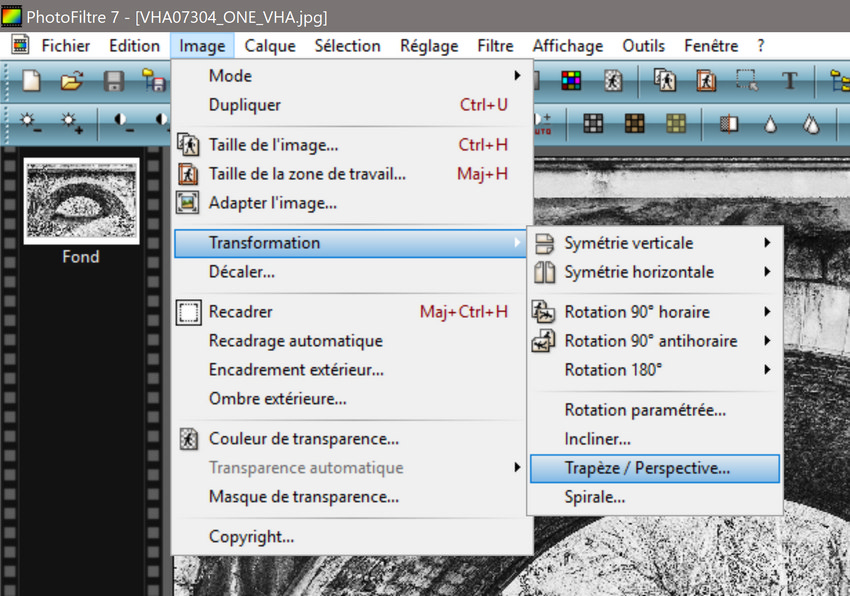
Task: Open the Fichier menu
Action: 66,46
